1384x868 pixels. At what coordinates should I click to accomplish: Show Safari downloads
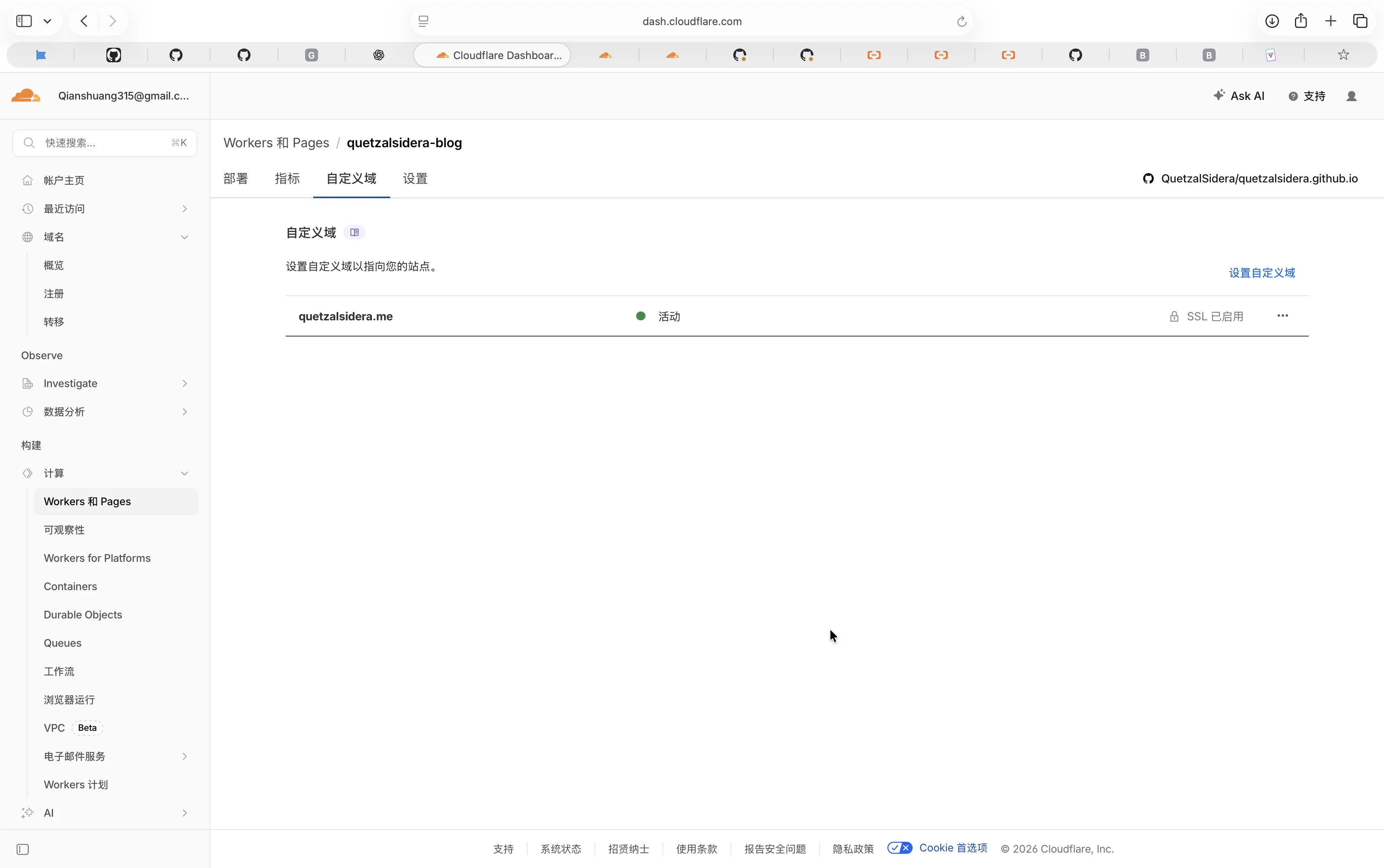coord(1271,21)
